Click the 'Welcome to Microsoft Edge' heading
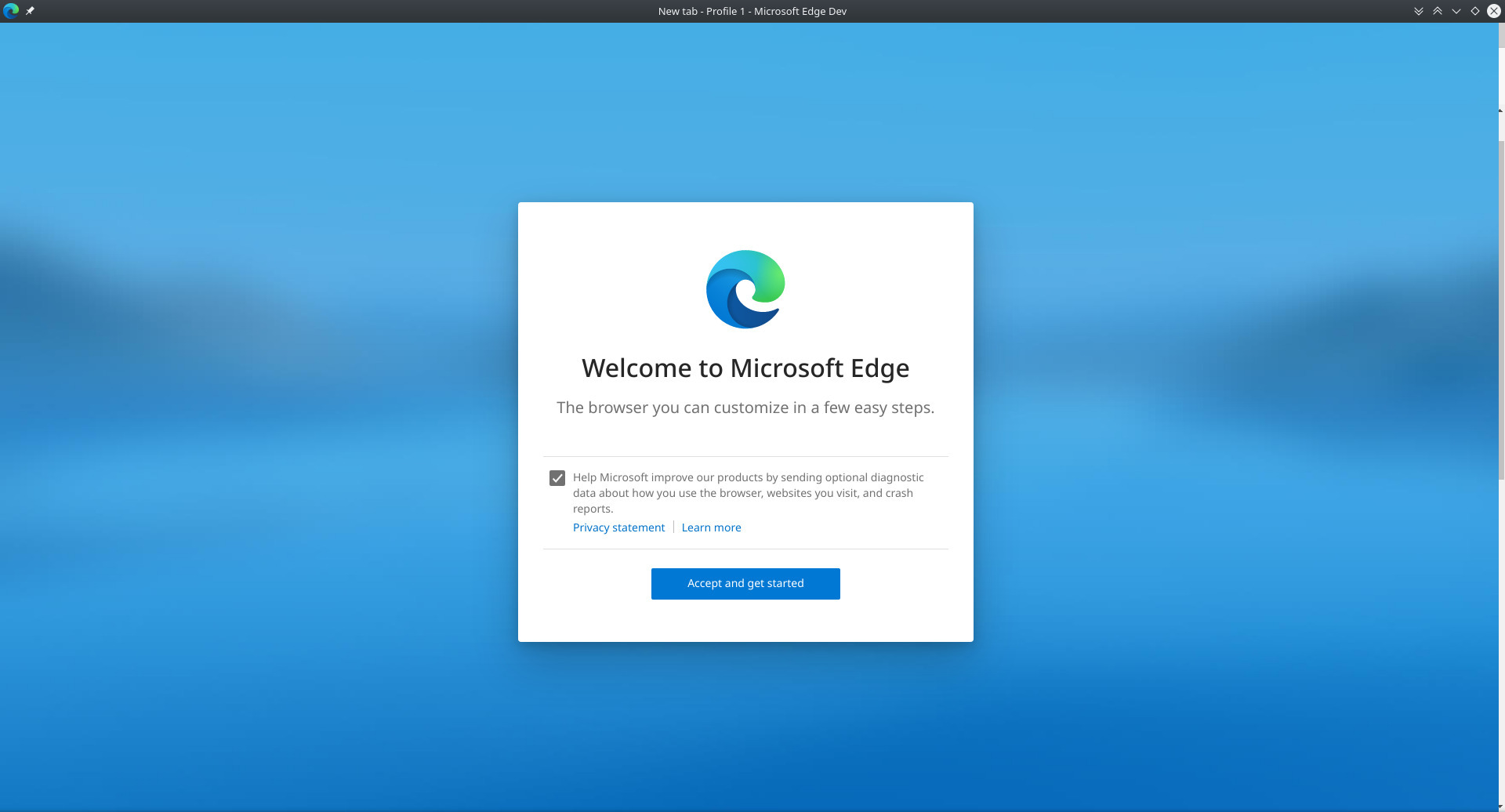Image resolution: width=1505 pixels, height=812 pixels. point(745,368)
